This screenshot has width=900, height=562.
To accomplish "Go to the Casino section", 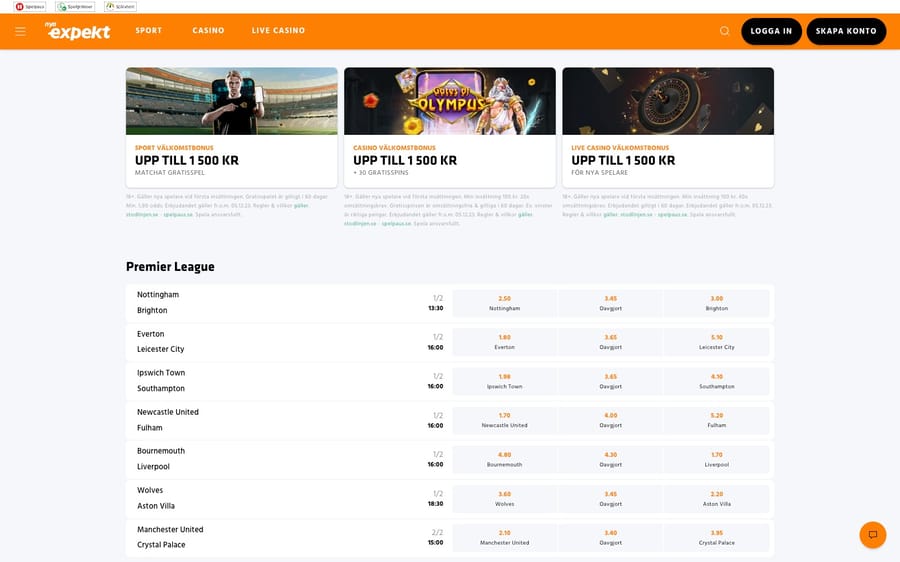I will (208, 31).
